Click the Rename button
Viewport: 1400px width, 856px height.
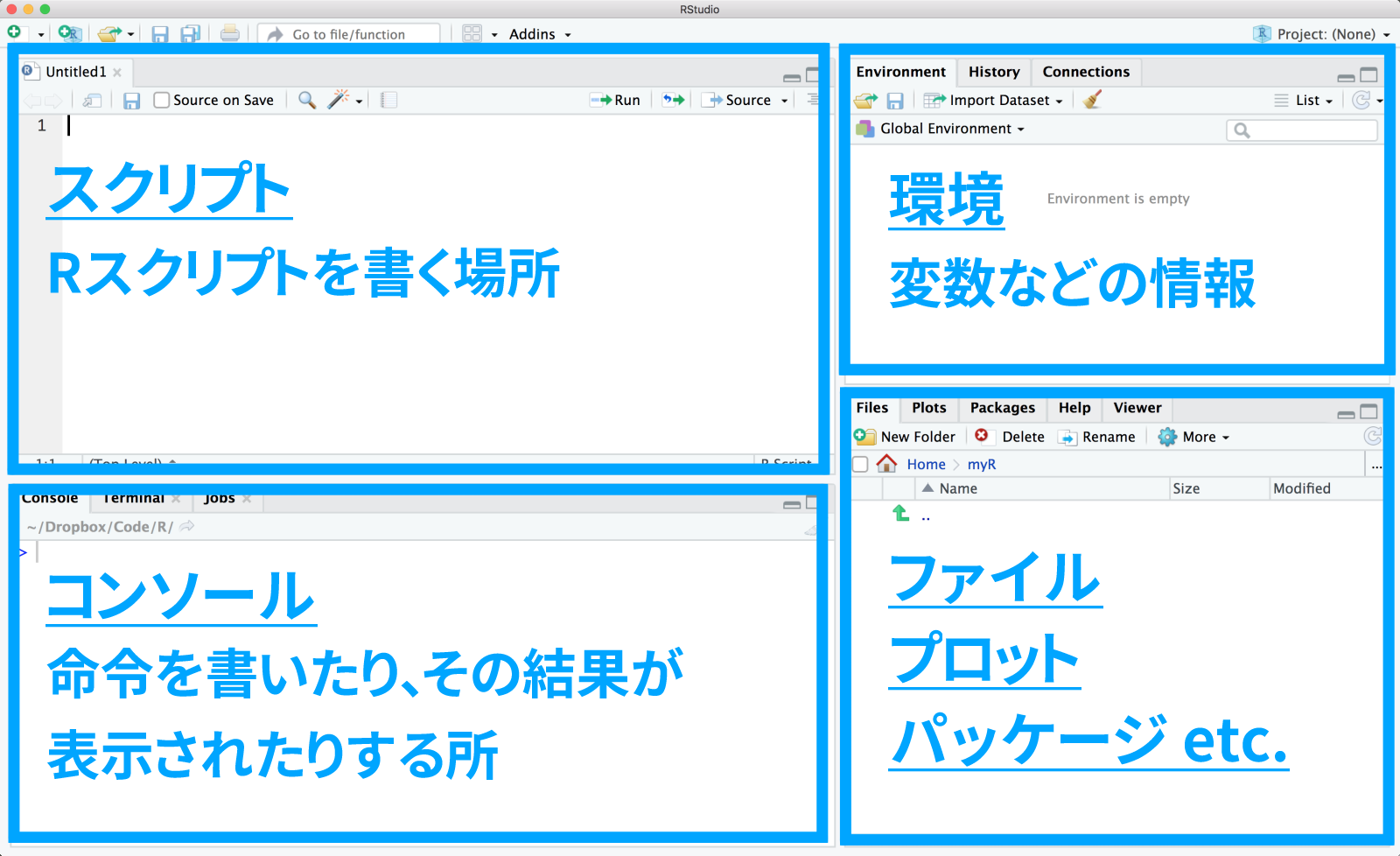tap(1097, 437)
